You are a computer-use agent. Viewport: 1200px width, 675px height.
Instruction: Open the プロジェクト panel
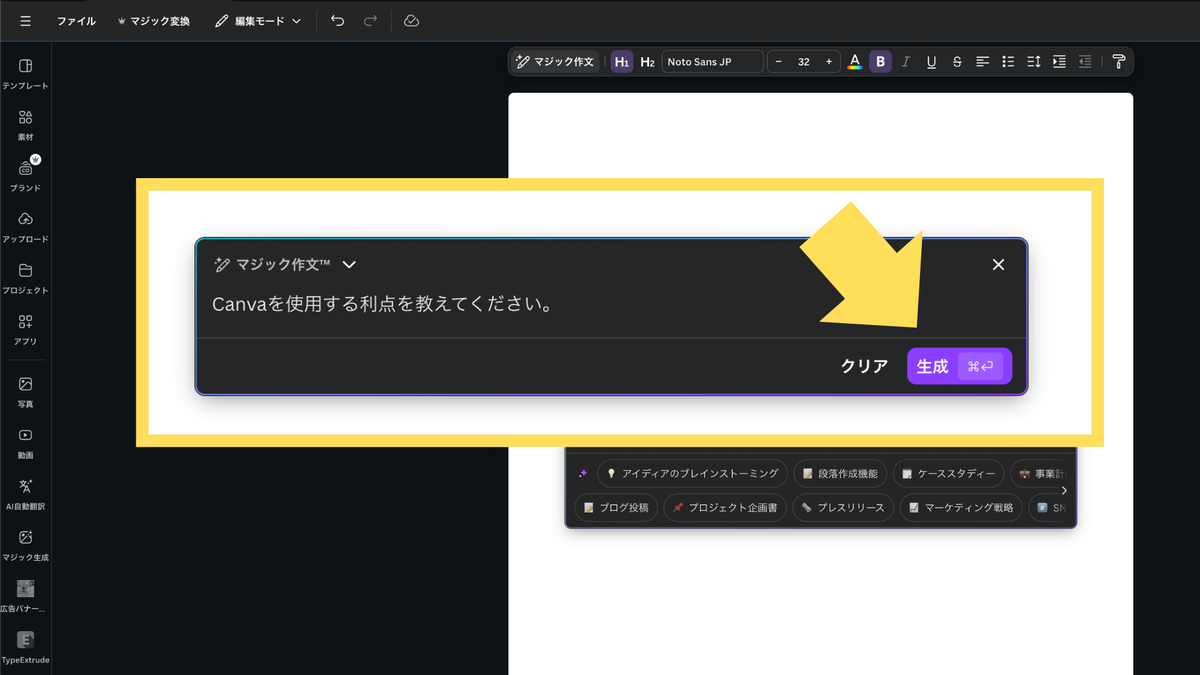click(x=25, y=278)
